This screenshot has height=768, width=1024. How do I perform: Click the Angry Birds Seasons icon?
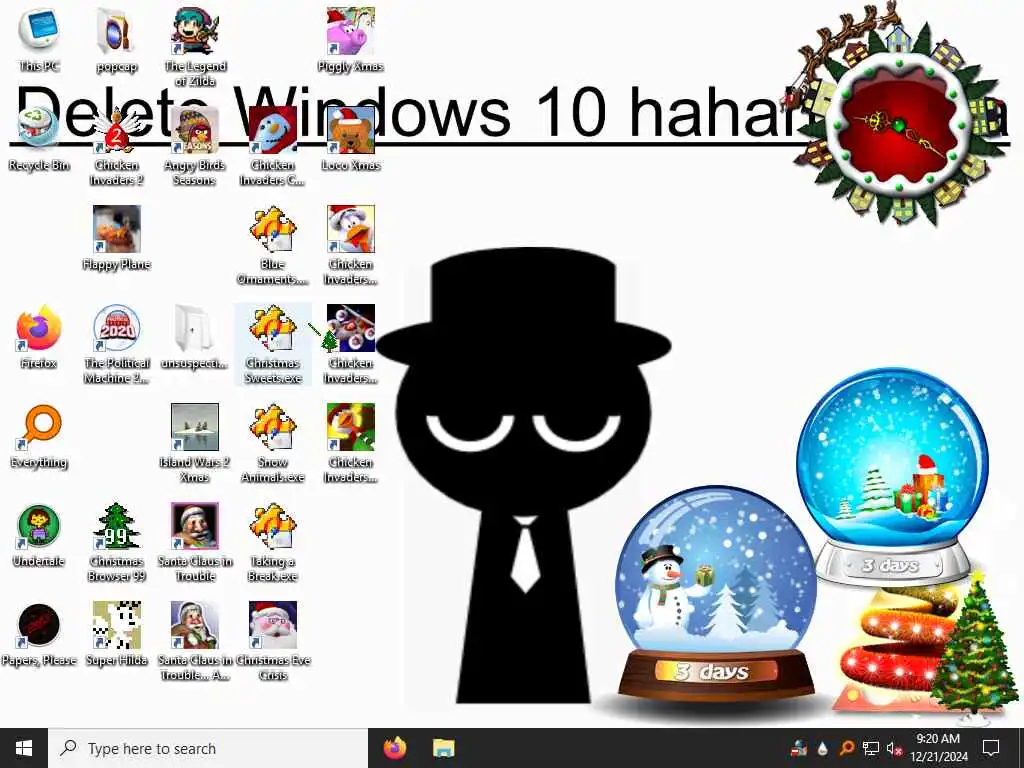click(195, 145)
